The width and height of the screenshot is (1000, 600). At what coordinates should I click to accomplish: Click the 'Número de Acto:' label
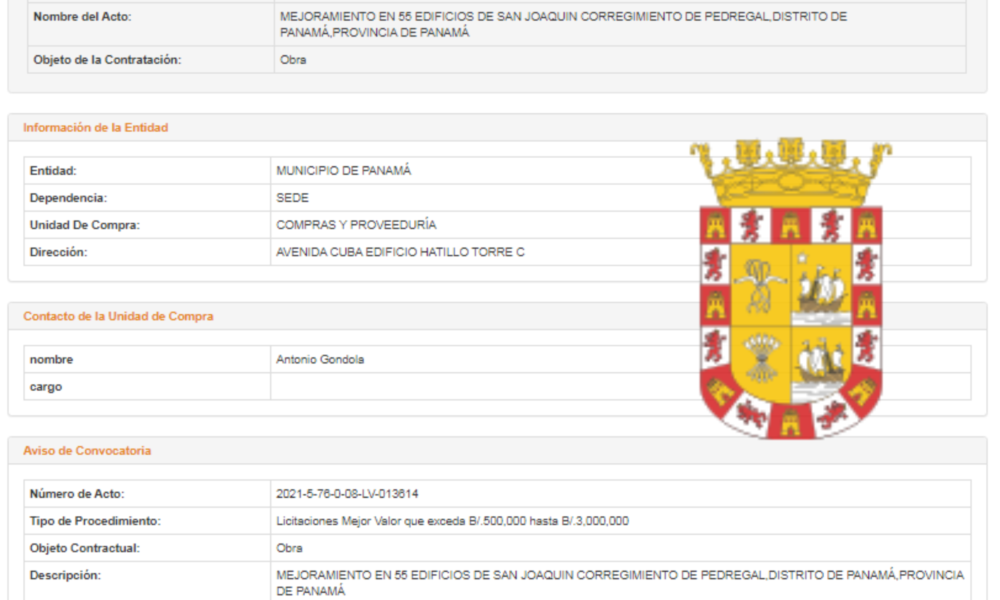click(77, 494)
